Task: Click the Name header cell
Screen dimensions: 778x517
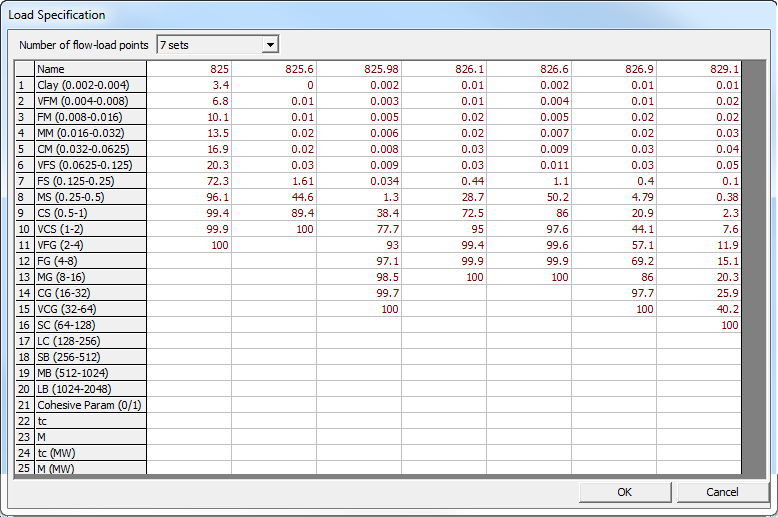Action: pos(90,69)
